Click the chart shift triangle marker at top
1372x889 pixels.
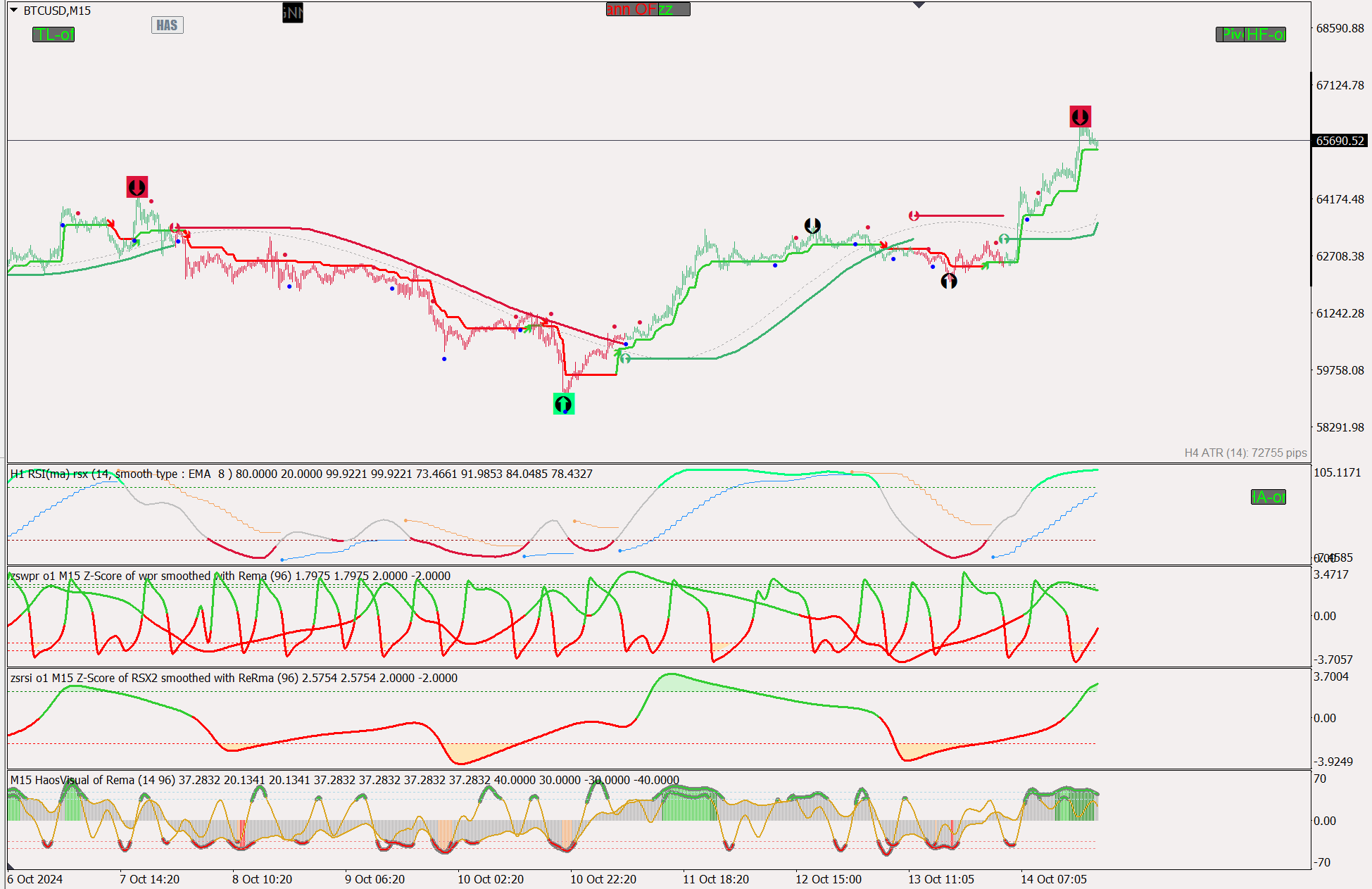coord(919,5)
